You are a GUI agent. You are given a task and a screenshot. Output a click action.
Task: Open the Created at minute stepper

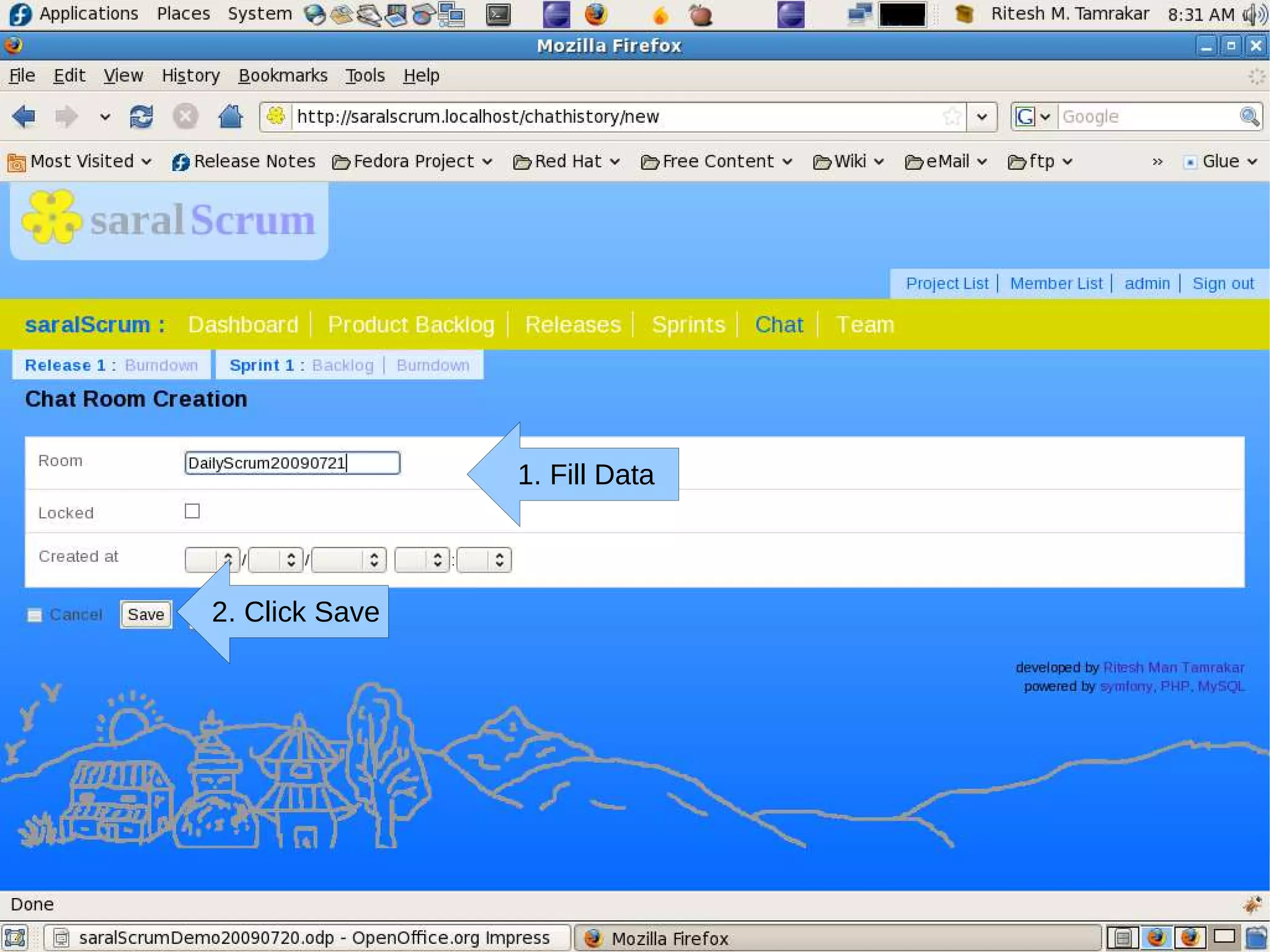pyautogui.click(x=484, y=560)
